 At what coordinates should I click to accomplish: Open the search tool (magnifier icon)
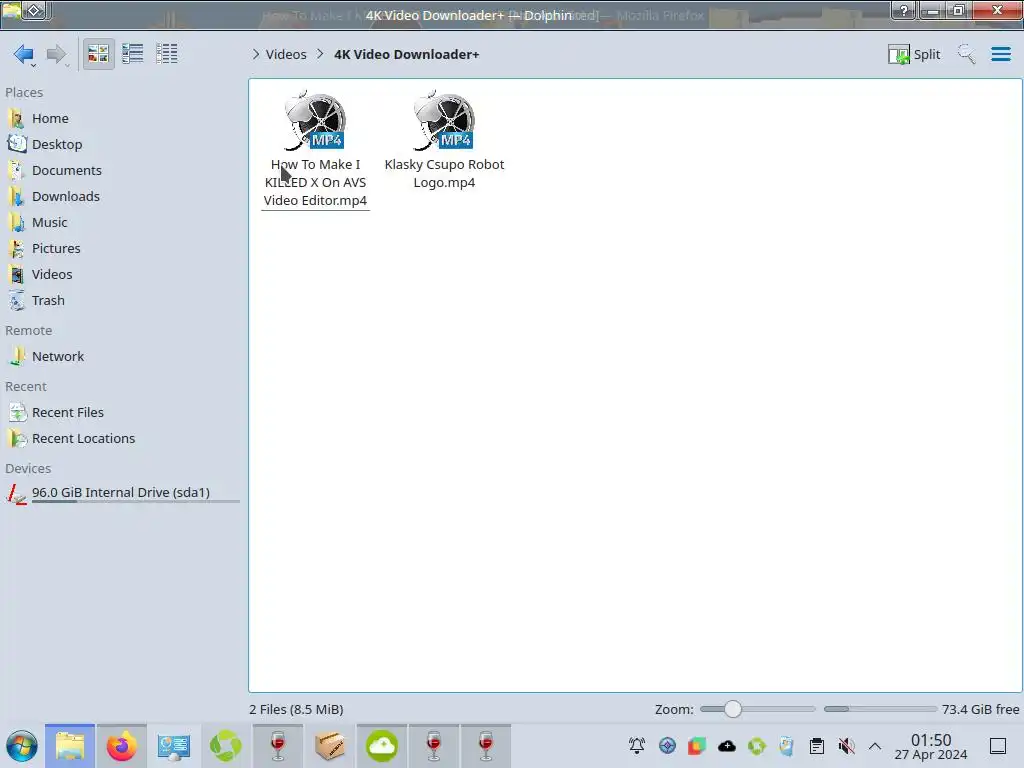[x=966, y=54]
